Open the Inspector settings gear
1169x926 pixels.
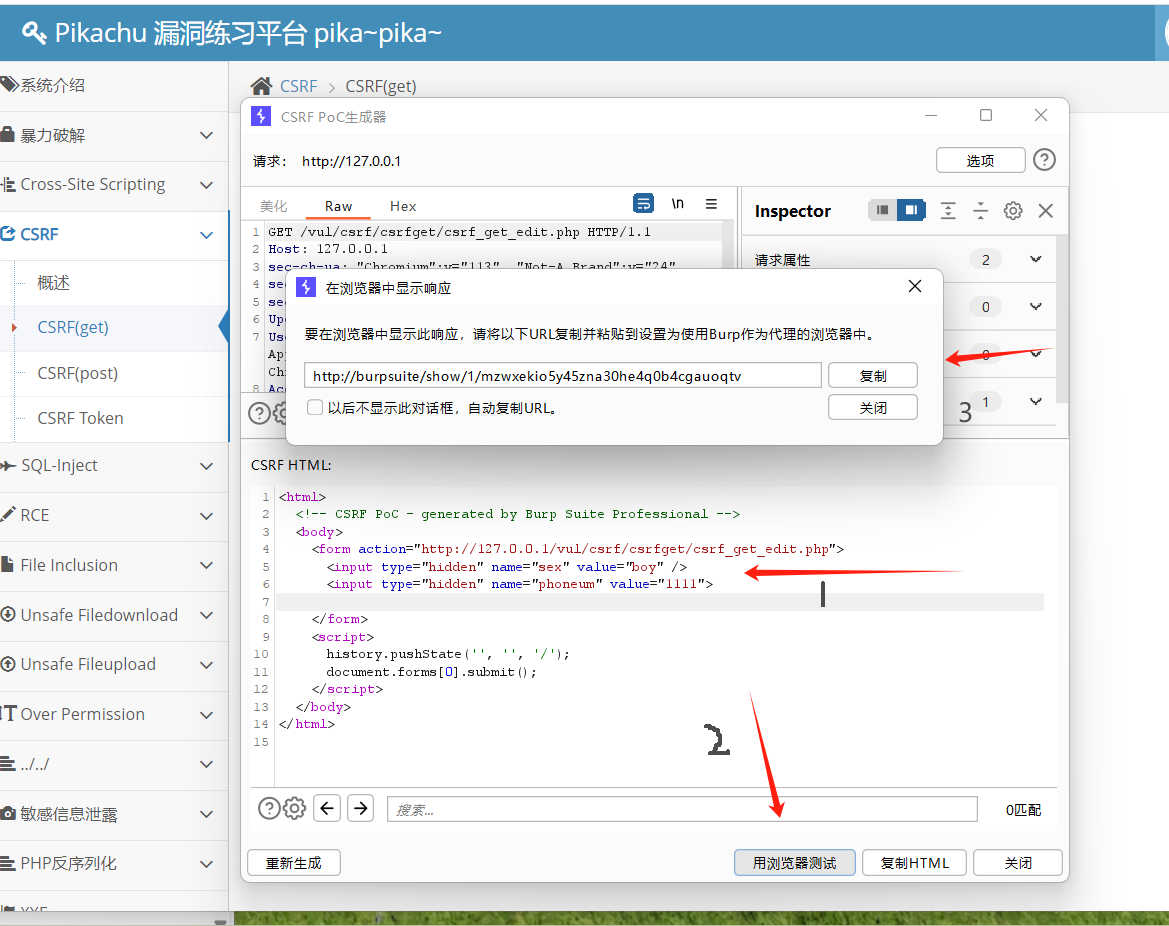coord(1013,211)
